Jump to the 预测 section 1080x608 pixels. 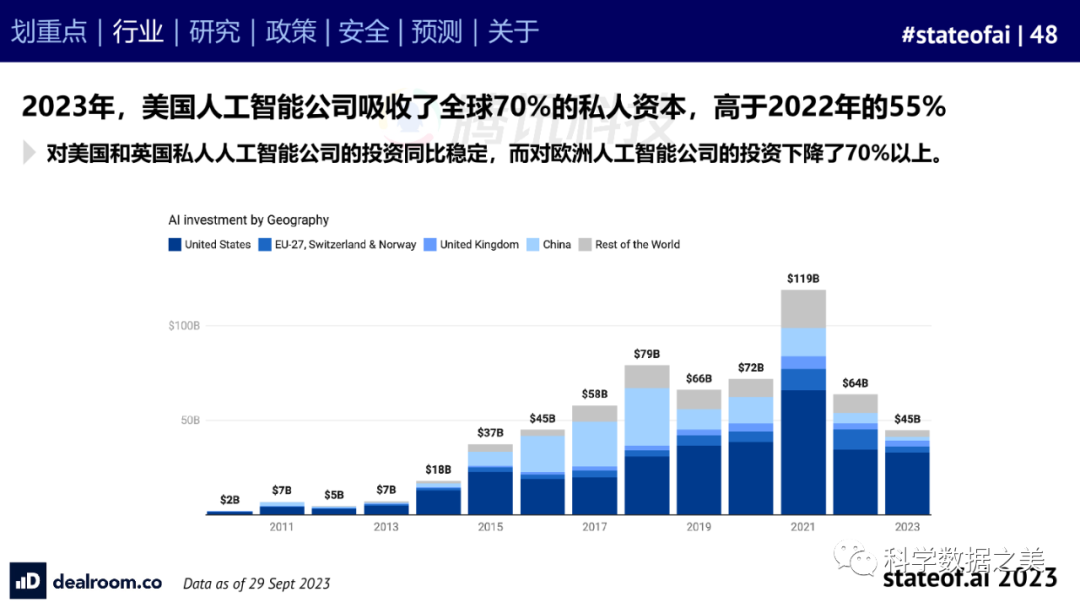(438, 32)
